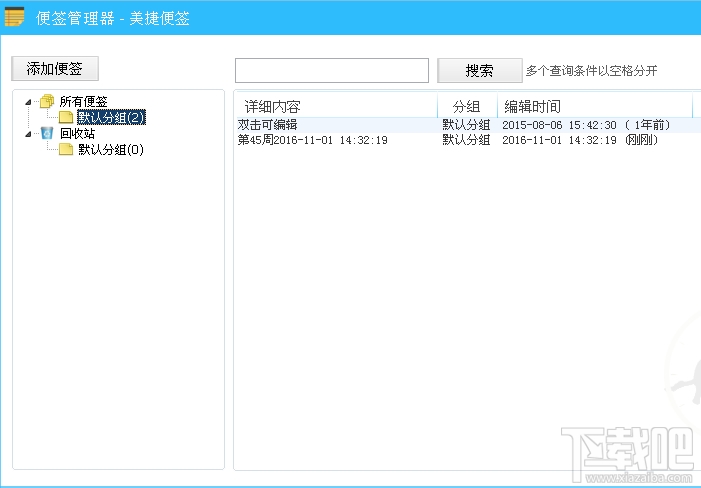The width and height of the screenshot is (701, 488).
Task: Click the 默认分组(2) note folder icon
Action: [66, 118]
